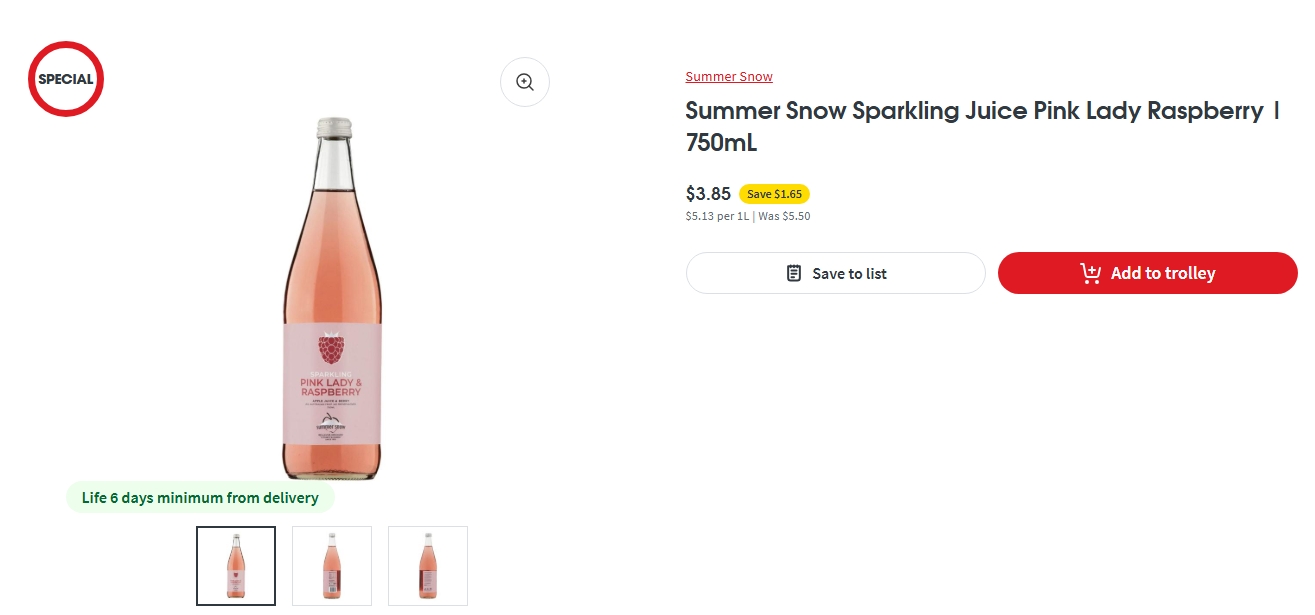Click the trolley plus icon
The width and height of the screenshot is (1315, 615).
point(1090,273)
